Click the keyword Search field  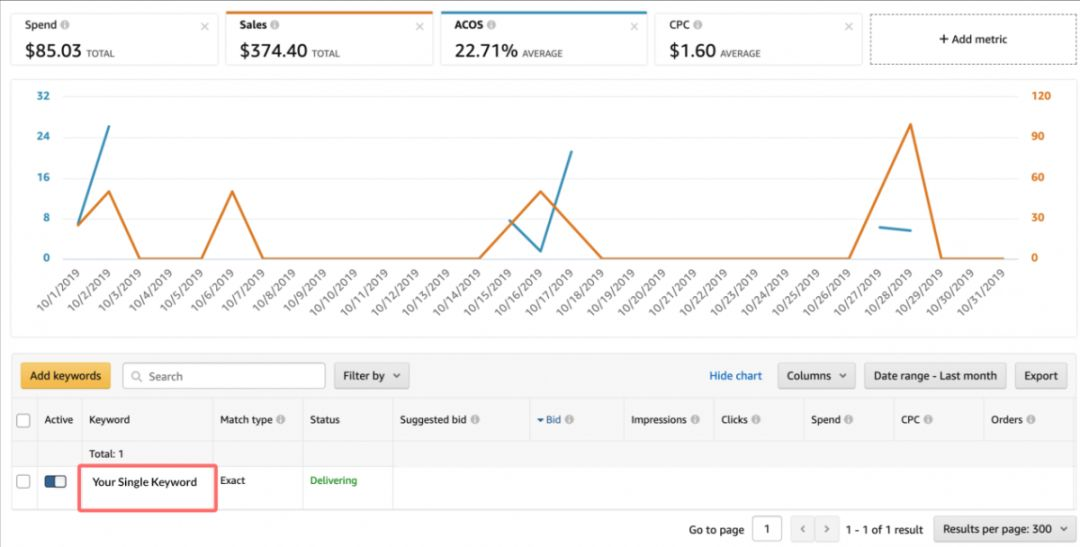pyautogui.click(x=224, y=376)
